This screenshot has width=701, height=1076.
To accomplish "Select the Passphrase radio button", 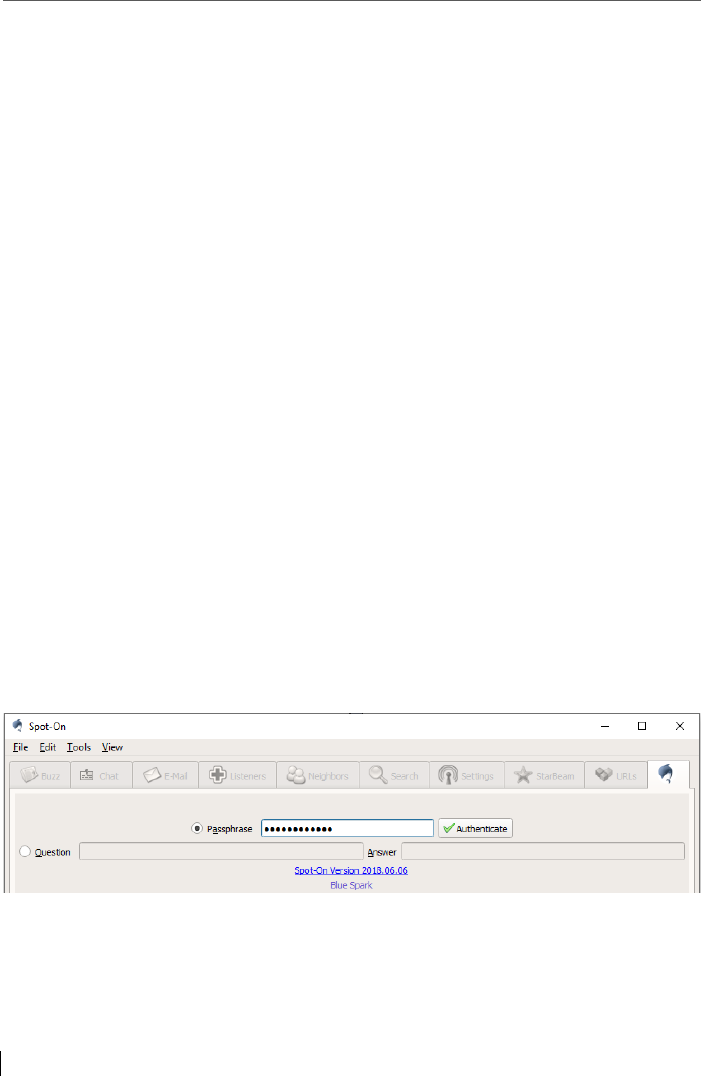I will point(197,828).
